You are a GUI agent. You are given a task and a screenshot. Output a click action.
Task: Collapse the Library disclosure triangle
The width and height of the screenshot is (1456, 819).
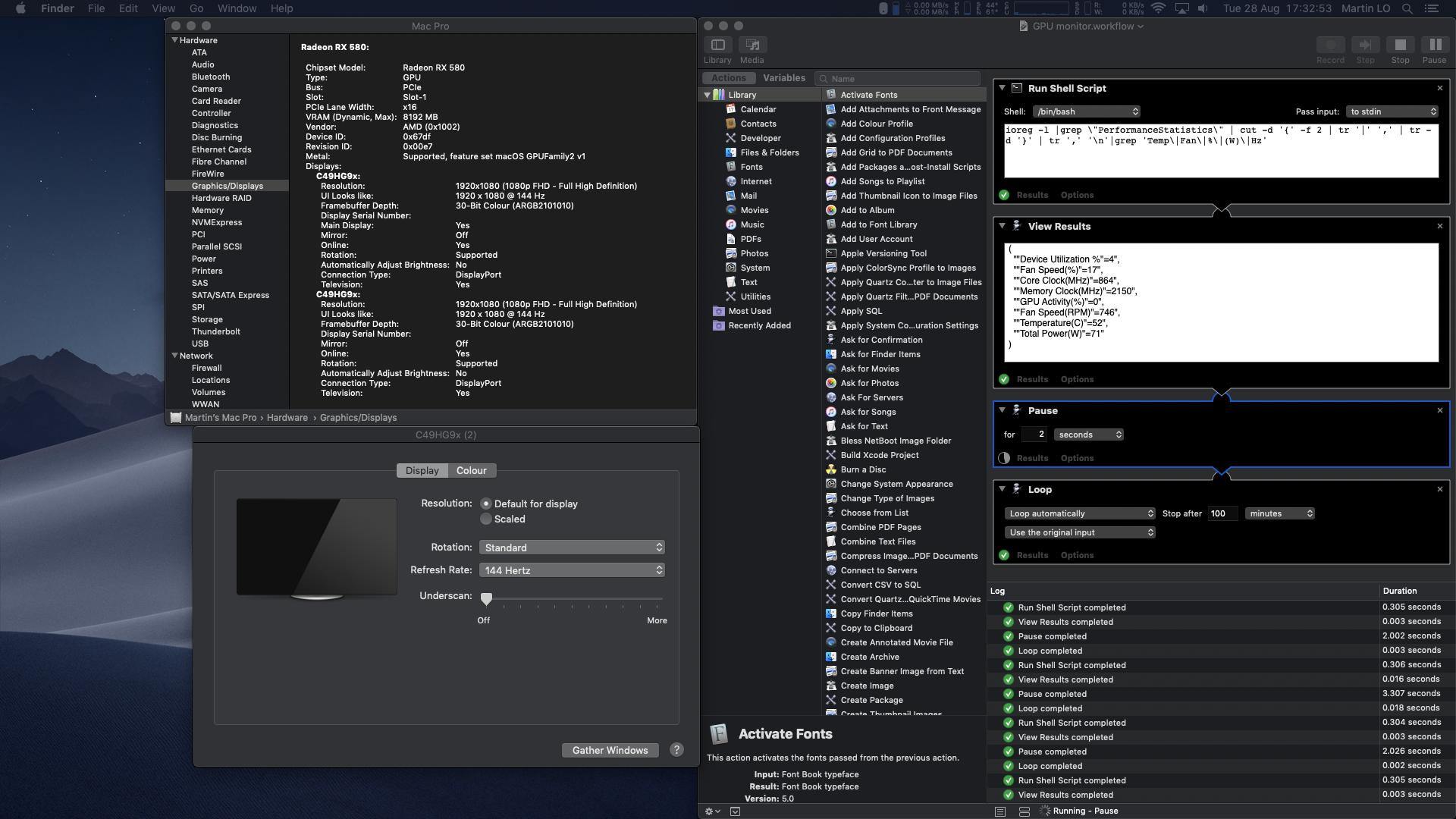point(707,95)
